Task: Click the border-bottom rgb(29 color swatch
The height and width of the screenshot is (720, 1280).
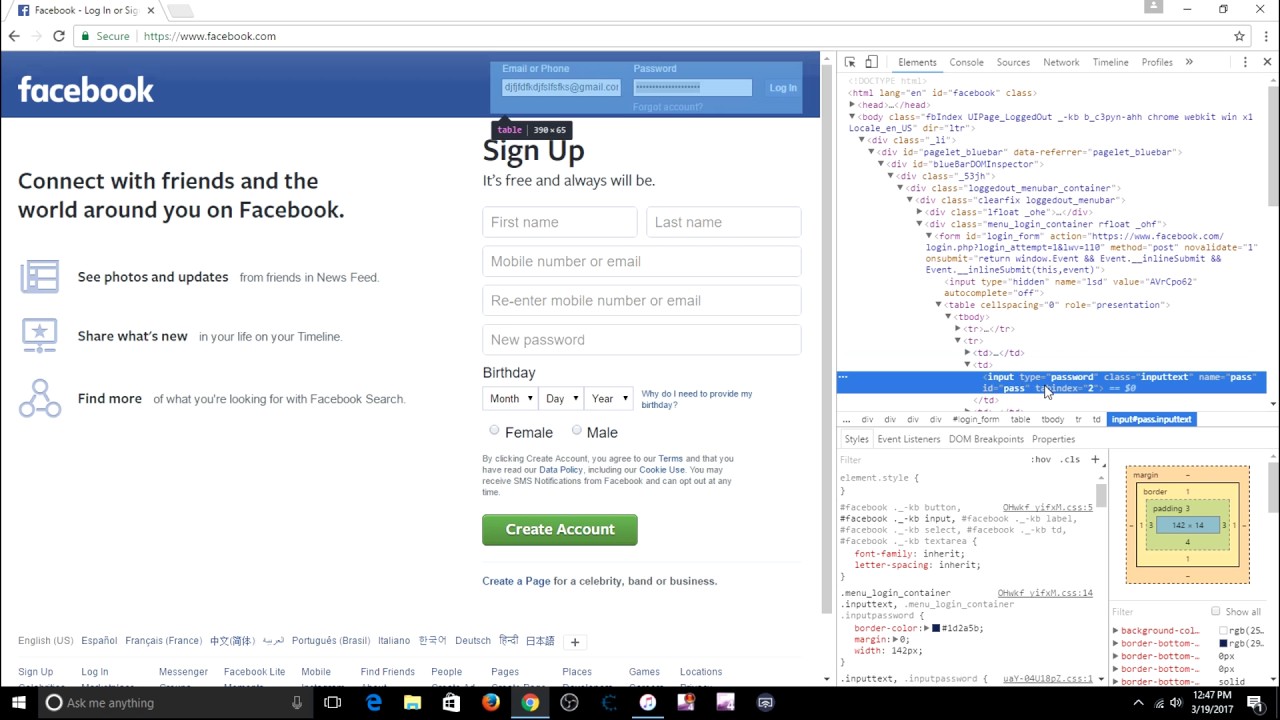Action: point(1223,643)
